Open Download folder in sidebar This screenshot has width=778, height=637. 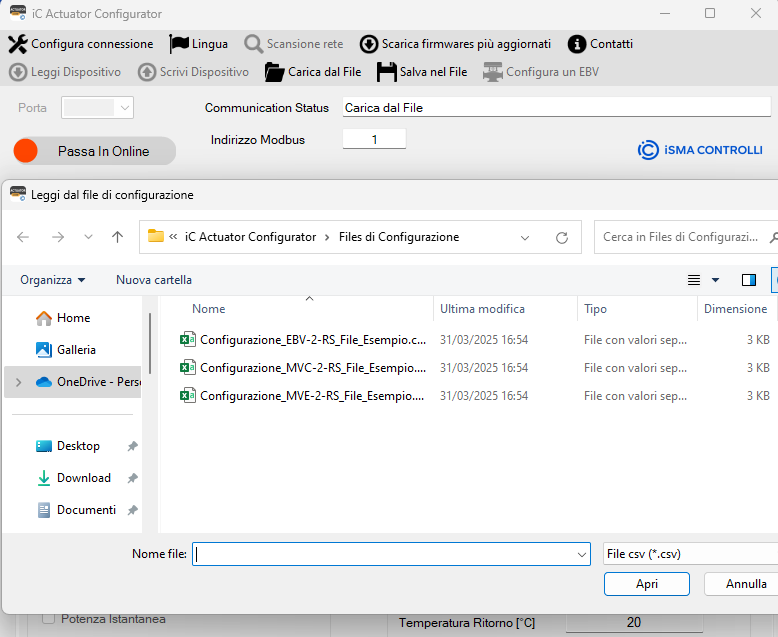click(83, 478)
